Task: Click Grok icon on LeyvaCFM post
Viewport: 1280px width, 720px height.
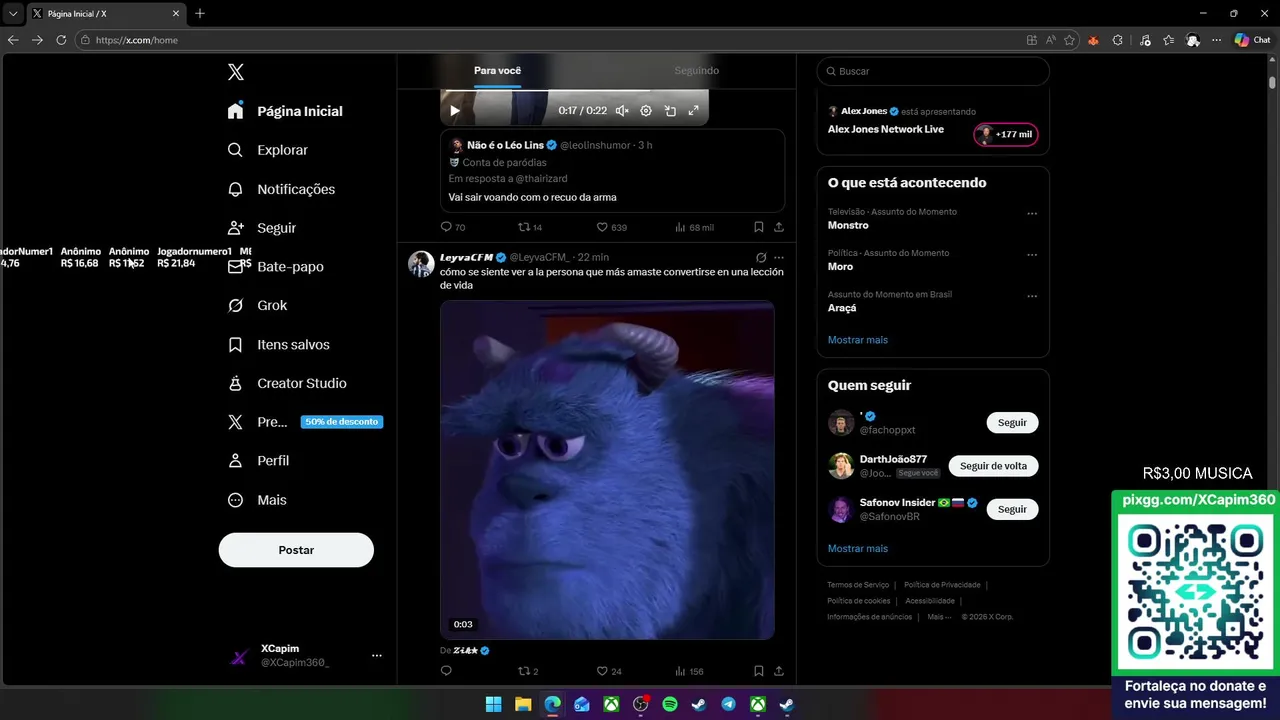Action: coord(761,257)
